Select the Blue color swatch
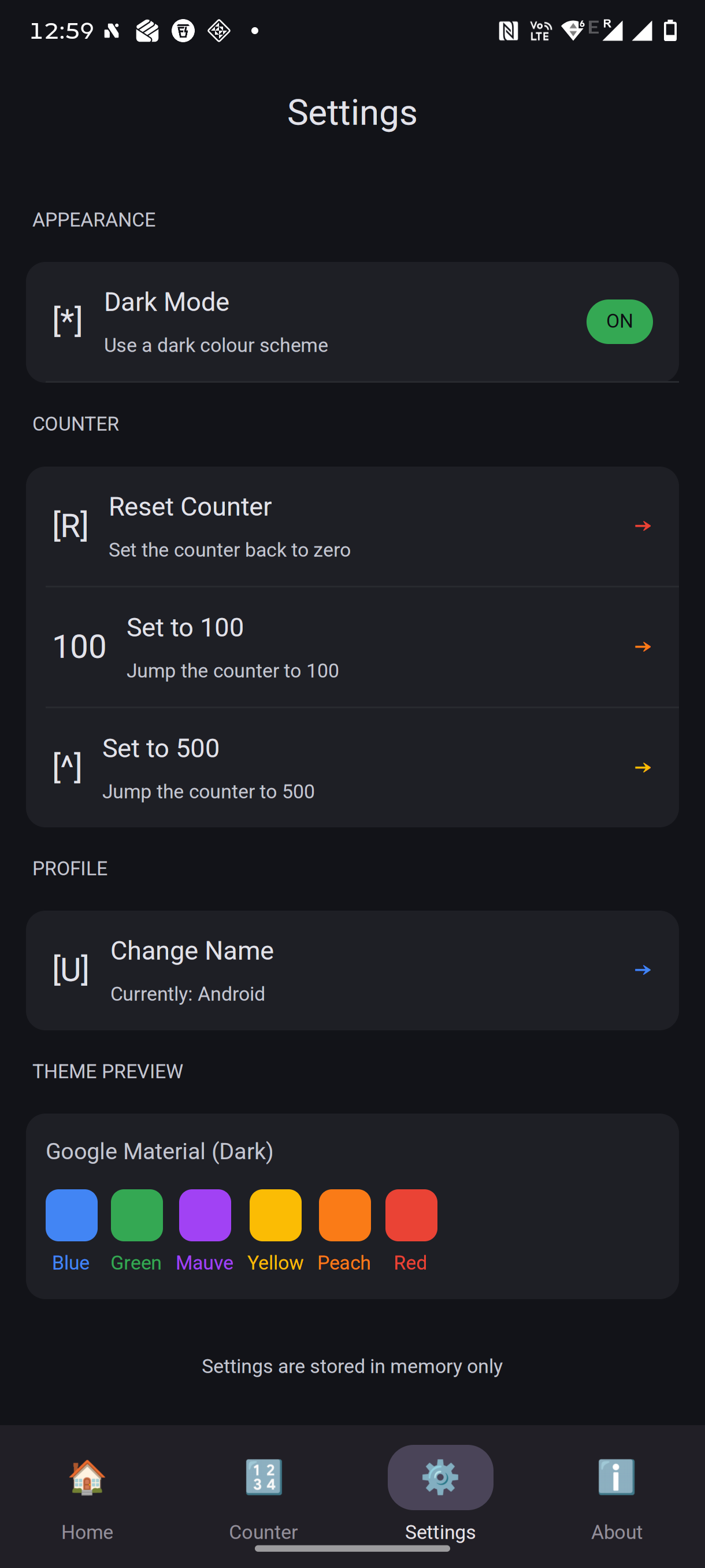 [x=71, y=1215]
